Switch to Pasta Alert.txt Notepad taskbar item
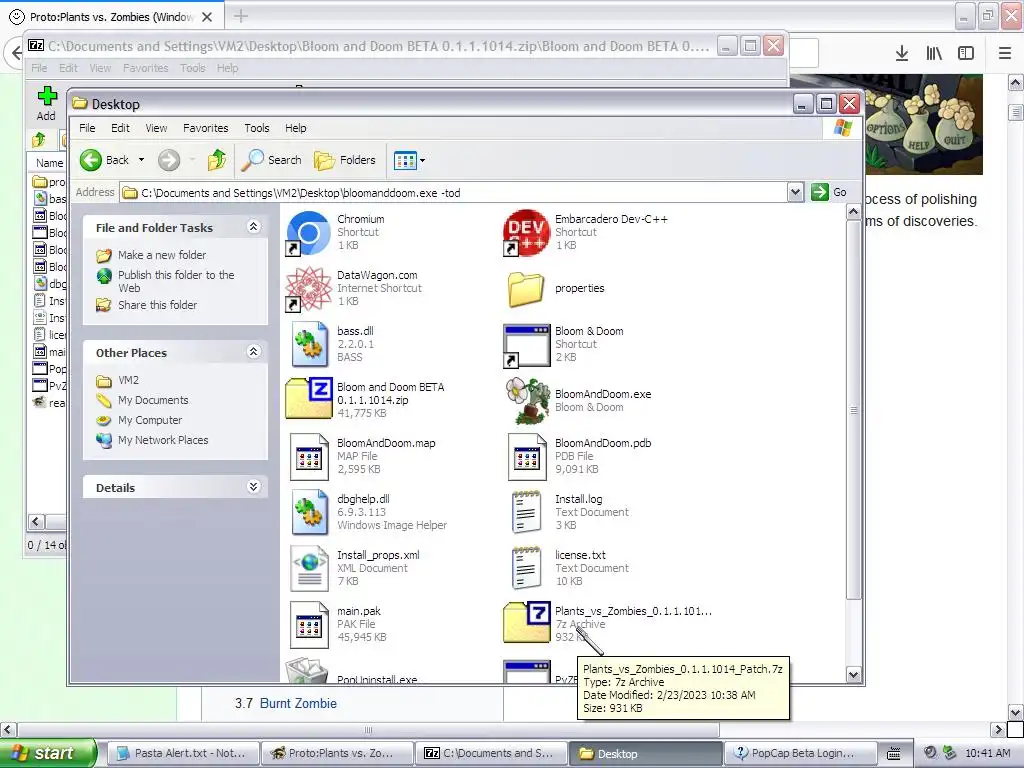 click(182, 753)
